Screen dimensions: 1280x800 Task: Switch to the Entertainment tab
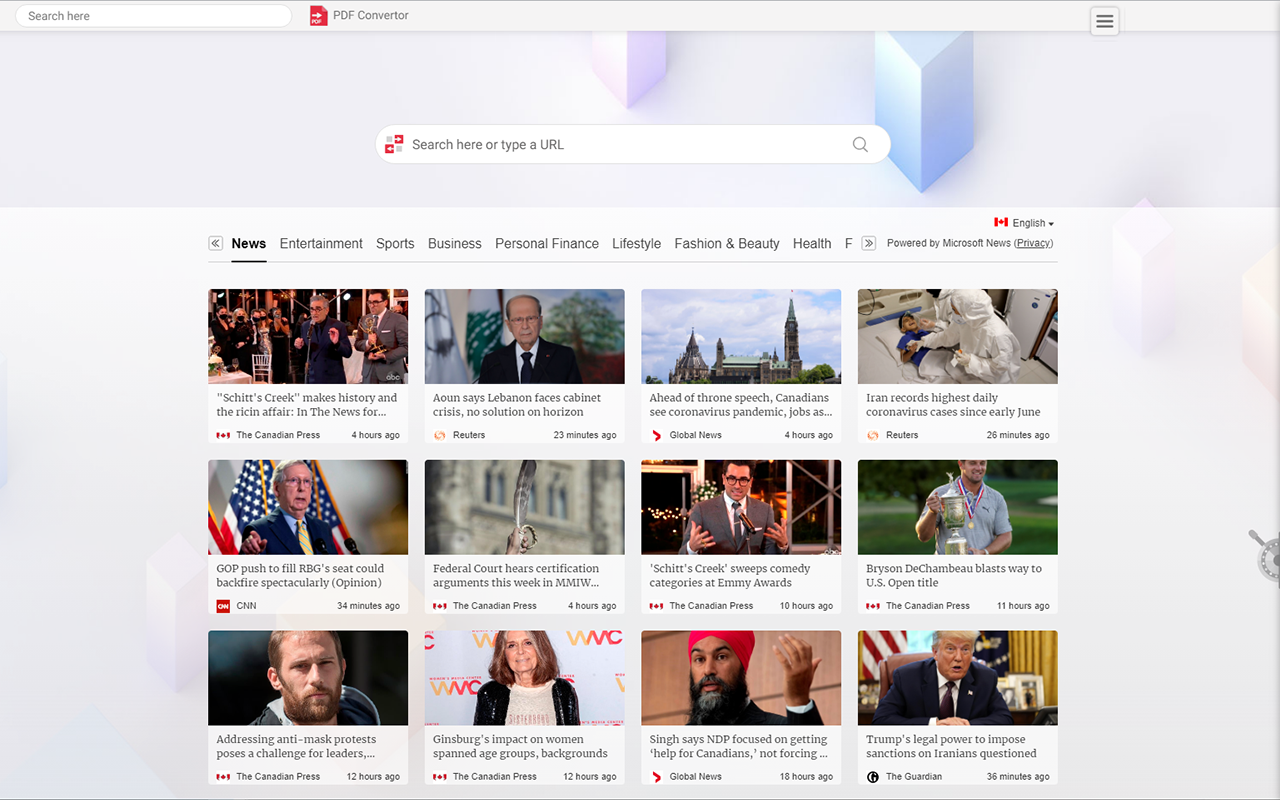(x=321, y=244)
